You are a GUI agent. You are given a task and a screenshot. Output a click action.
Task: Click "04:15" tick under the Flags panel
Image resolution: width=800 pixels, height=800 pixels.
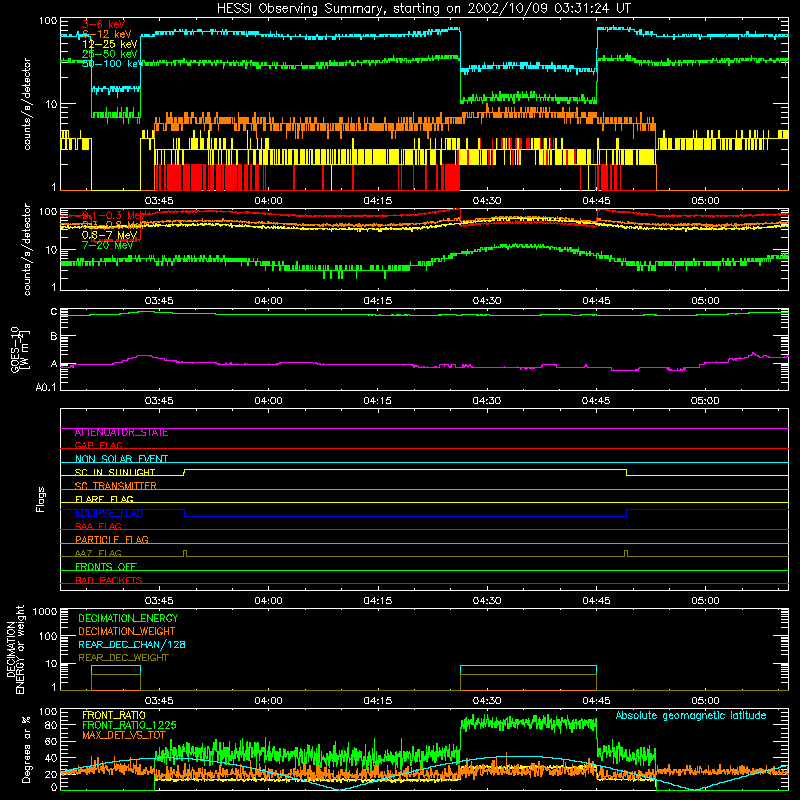(378, 601)
